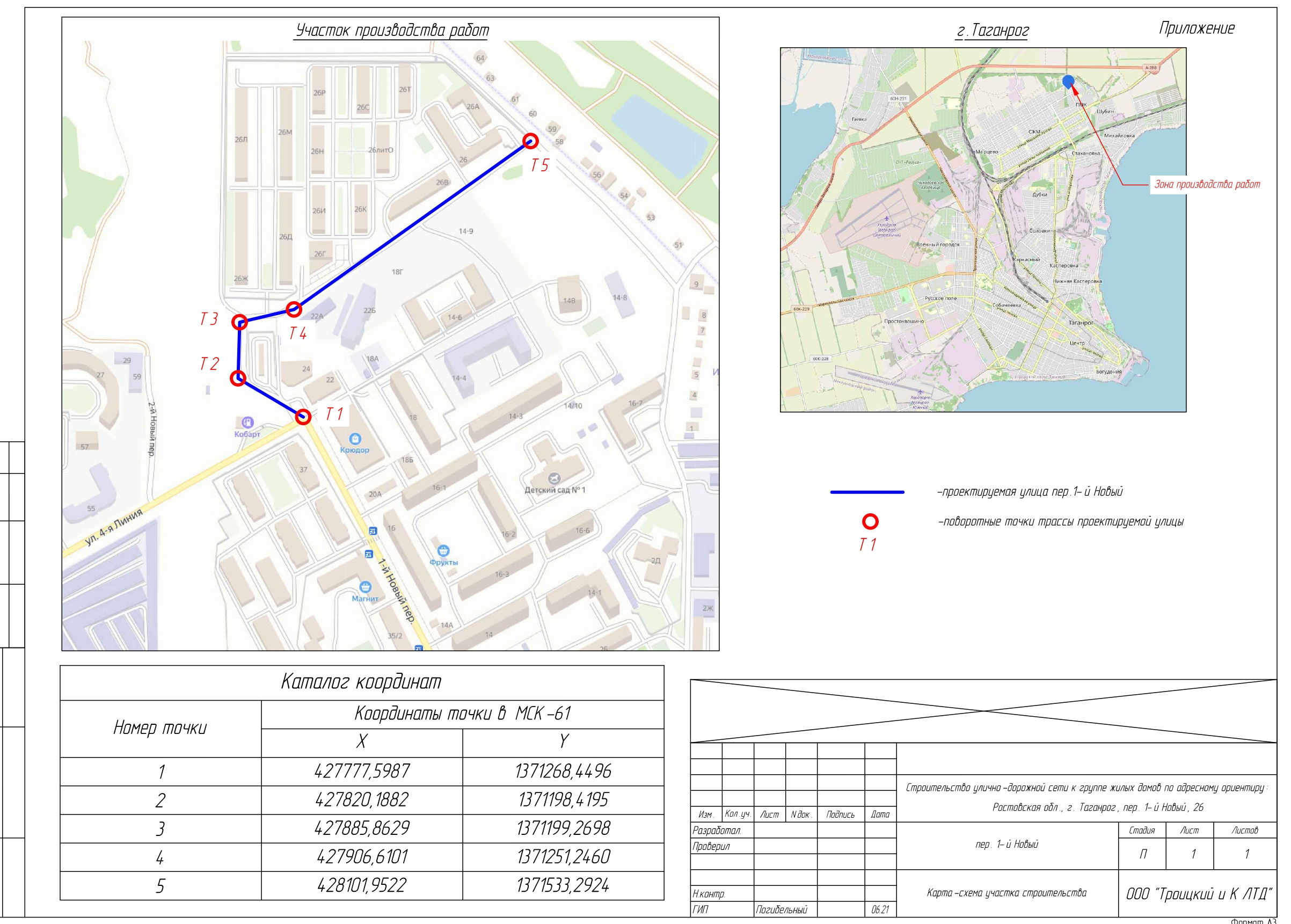Click the Y coordinate cell for point 5

tap(563, 885)
